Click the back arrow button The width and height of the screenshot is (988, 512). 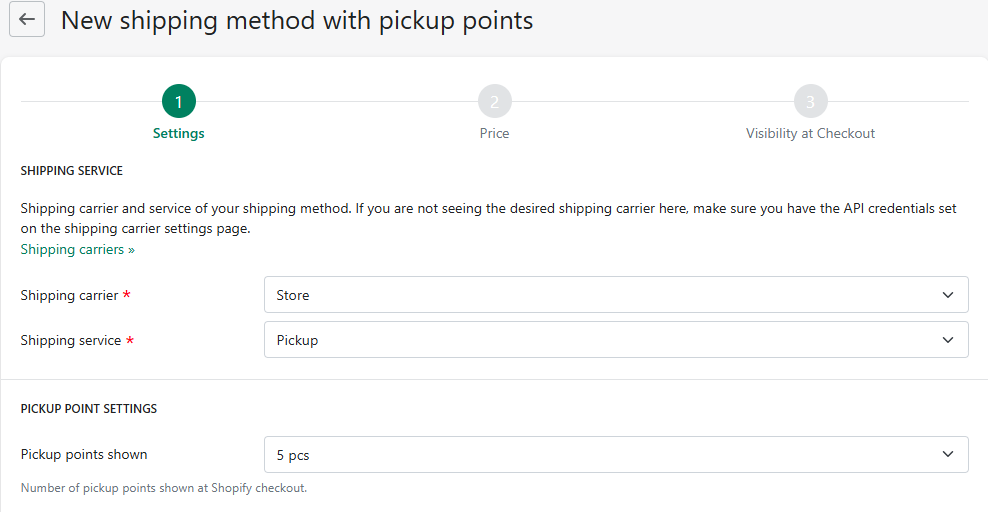click(27, 19)
